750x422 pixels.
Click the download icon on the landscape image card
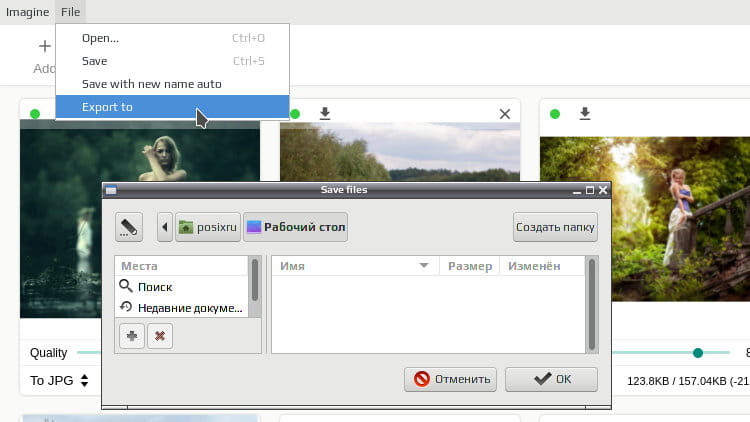point(325,113)
